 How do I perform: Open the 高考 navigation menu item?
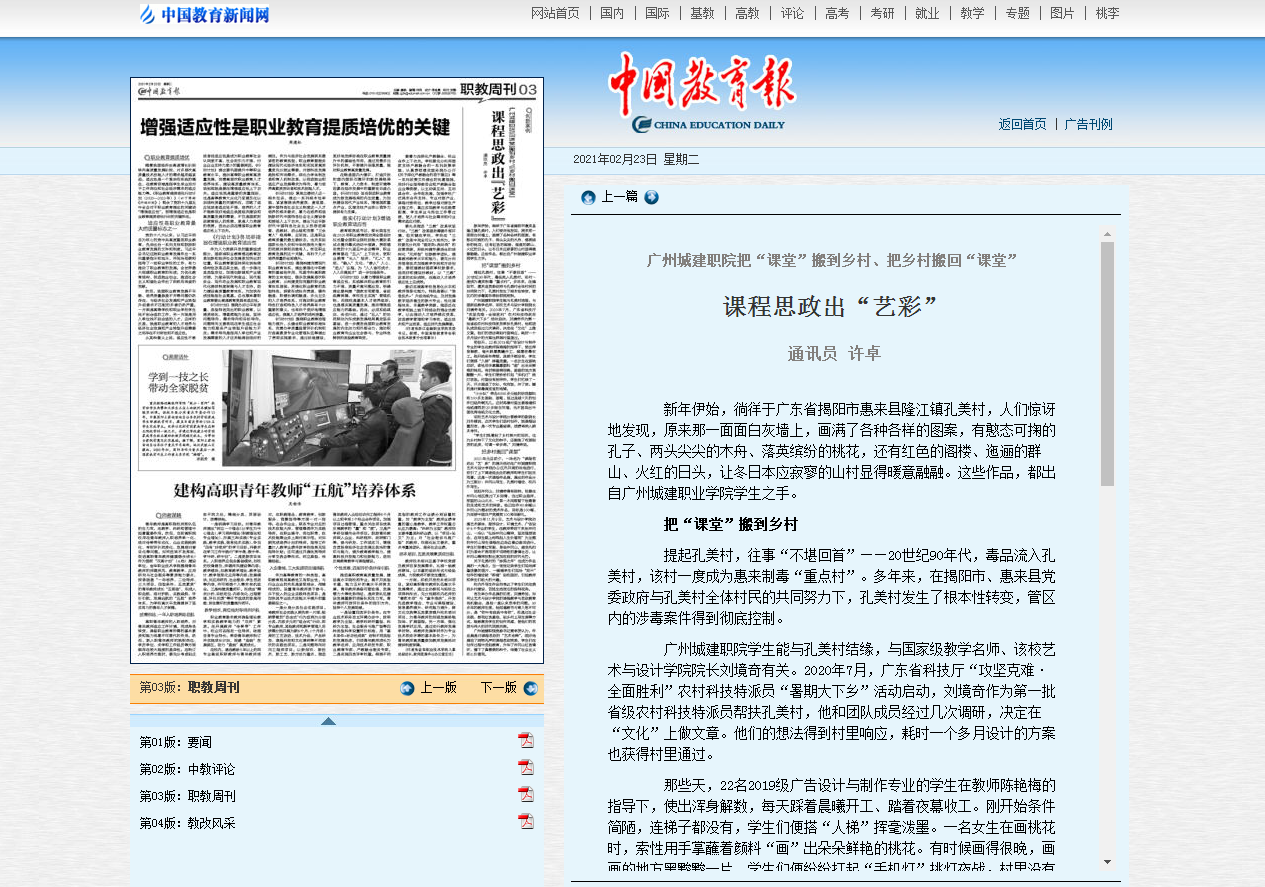pyautogui.click(x=837, y=13)
